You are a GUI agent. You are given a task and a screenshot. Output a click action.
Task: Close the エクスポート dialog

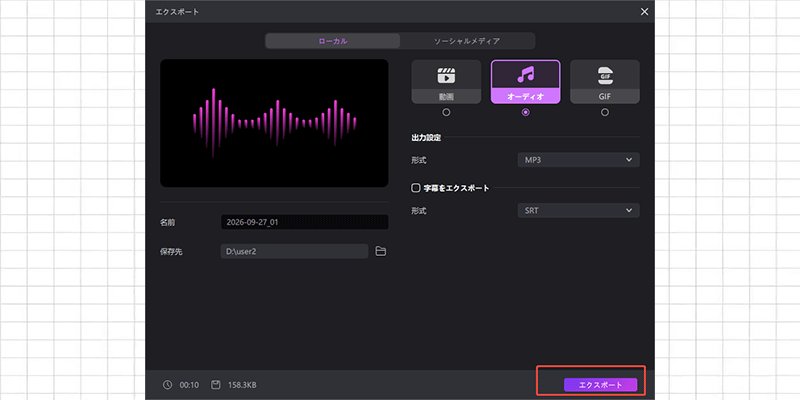644,11
